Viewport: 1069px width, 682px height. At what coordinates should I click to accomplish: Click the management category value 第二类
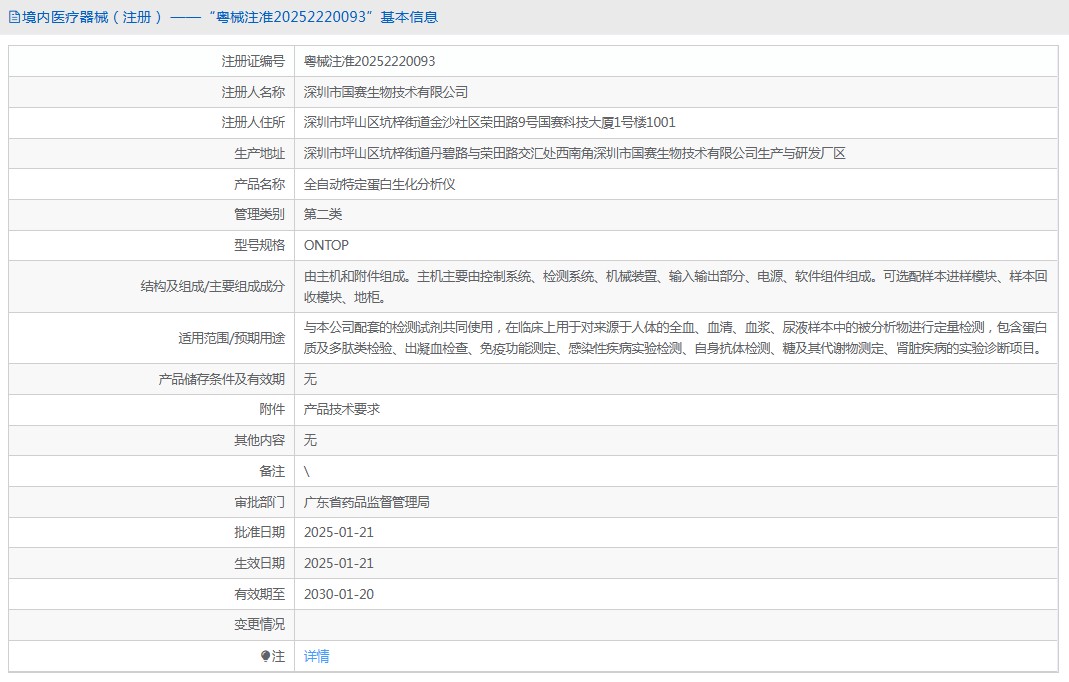322,214
